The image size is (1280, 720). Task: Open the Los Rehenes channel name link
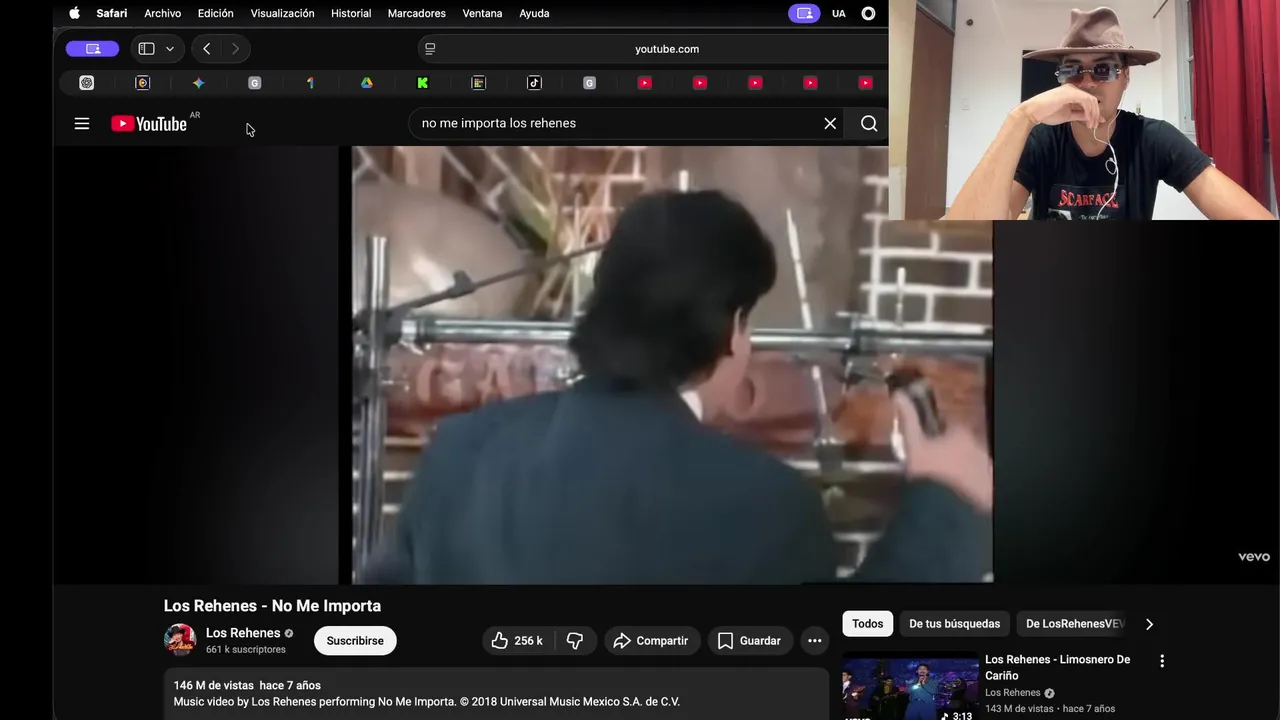pyautogui.click(x=243, y=633)
